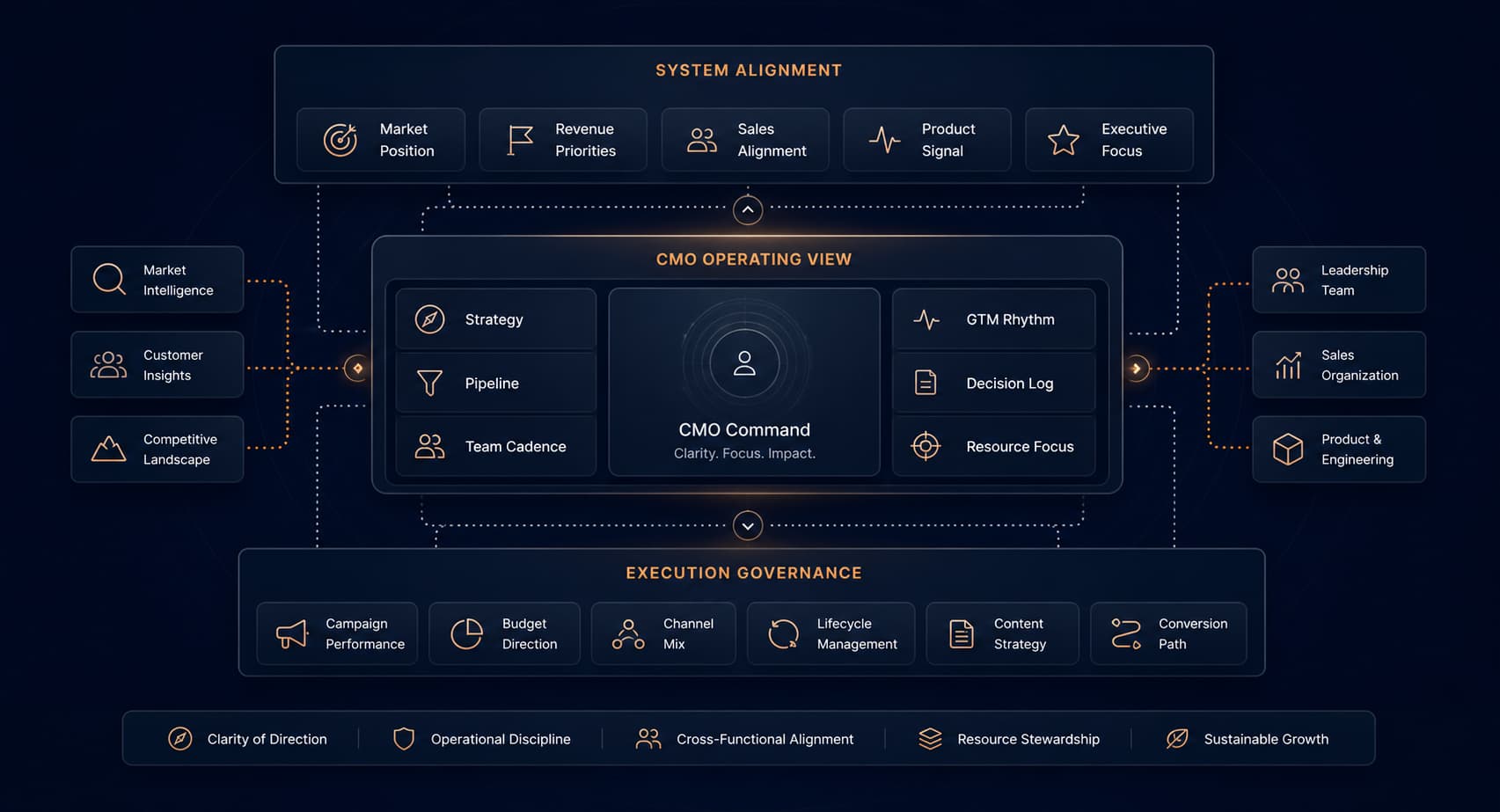This screenshot has height=812, width=1500.
Task: Select the Product & Engineering label
Action: coord(1357,450)
